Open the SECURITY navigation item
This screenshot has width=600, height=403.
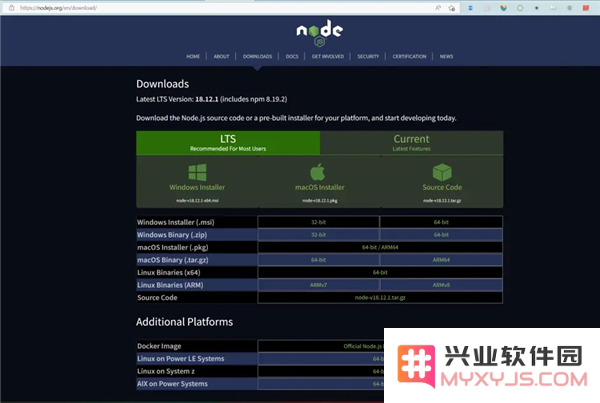368,56
